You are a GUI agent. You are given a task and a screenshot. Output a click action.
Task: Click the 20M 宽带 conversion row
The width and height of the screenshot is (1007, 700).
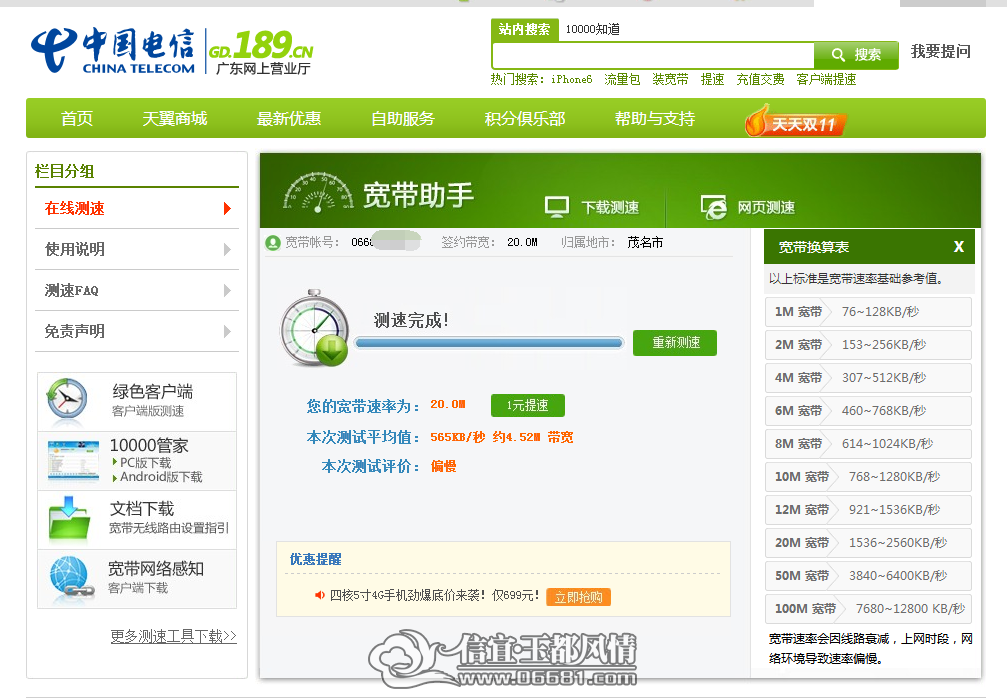[x=868, y=543]
